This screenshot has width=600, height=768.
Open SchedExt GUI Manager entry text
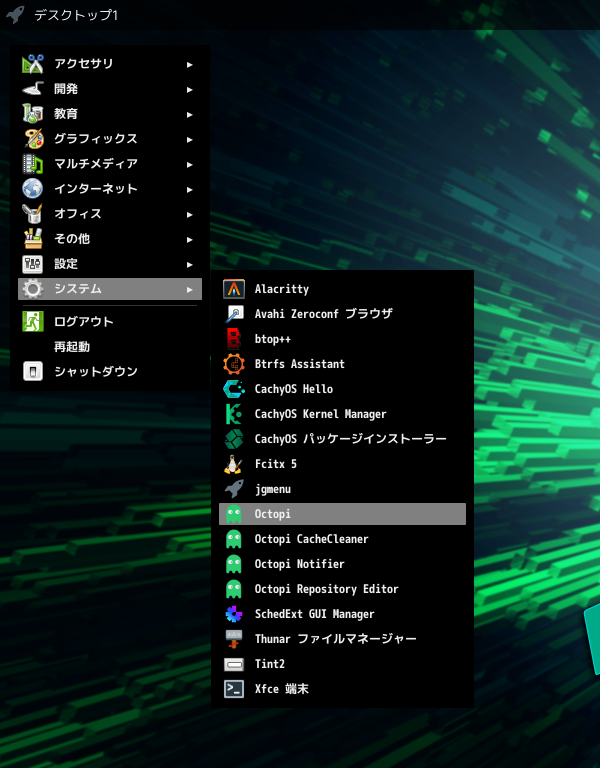pos(314,614)
